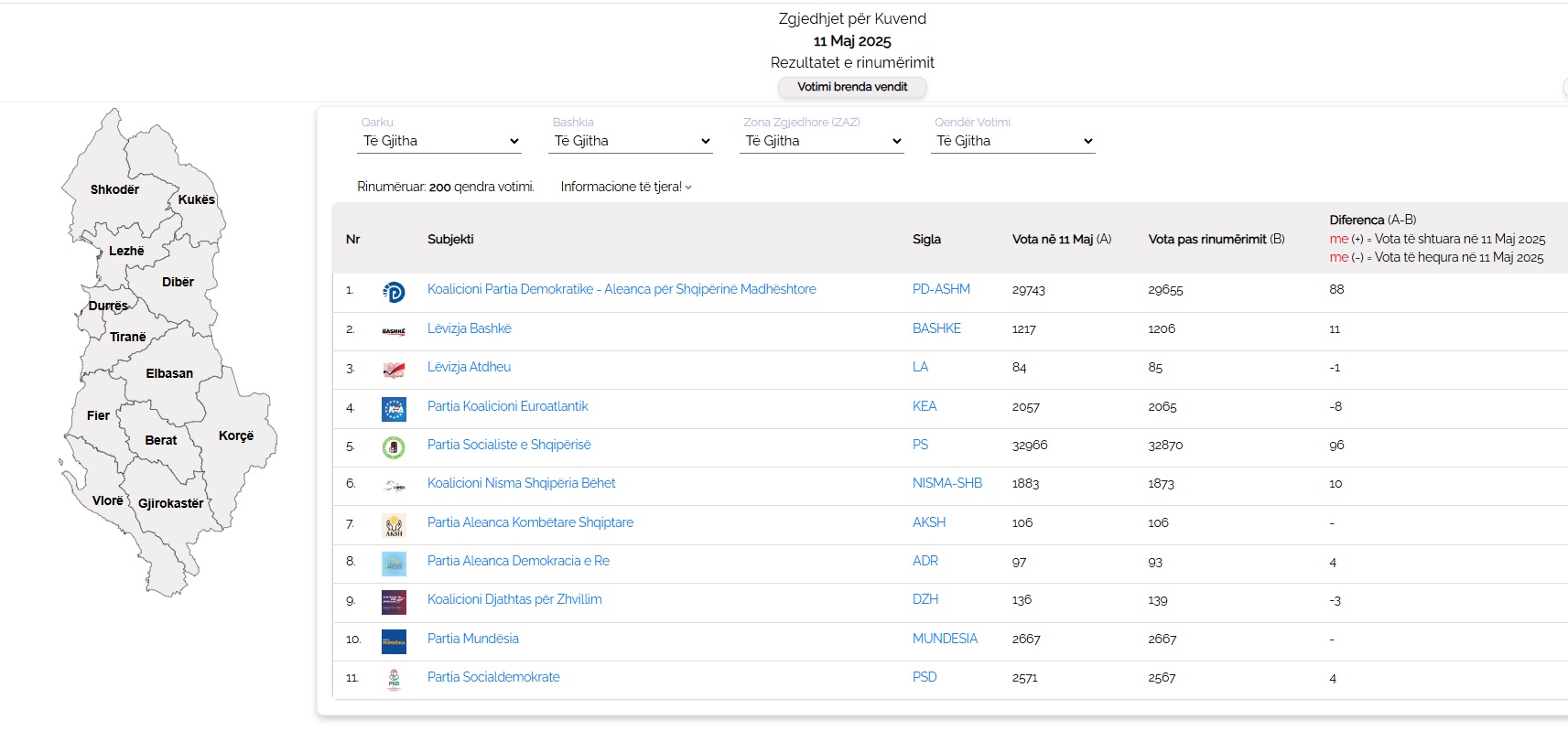Click the Nisma Shqipëria Bëhet logo

coord(394,486)
